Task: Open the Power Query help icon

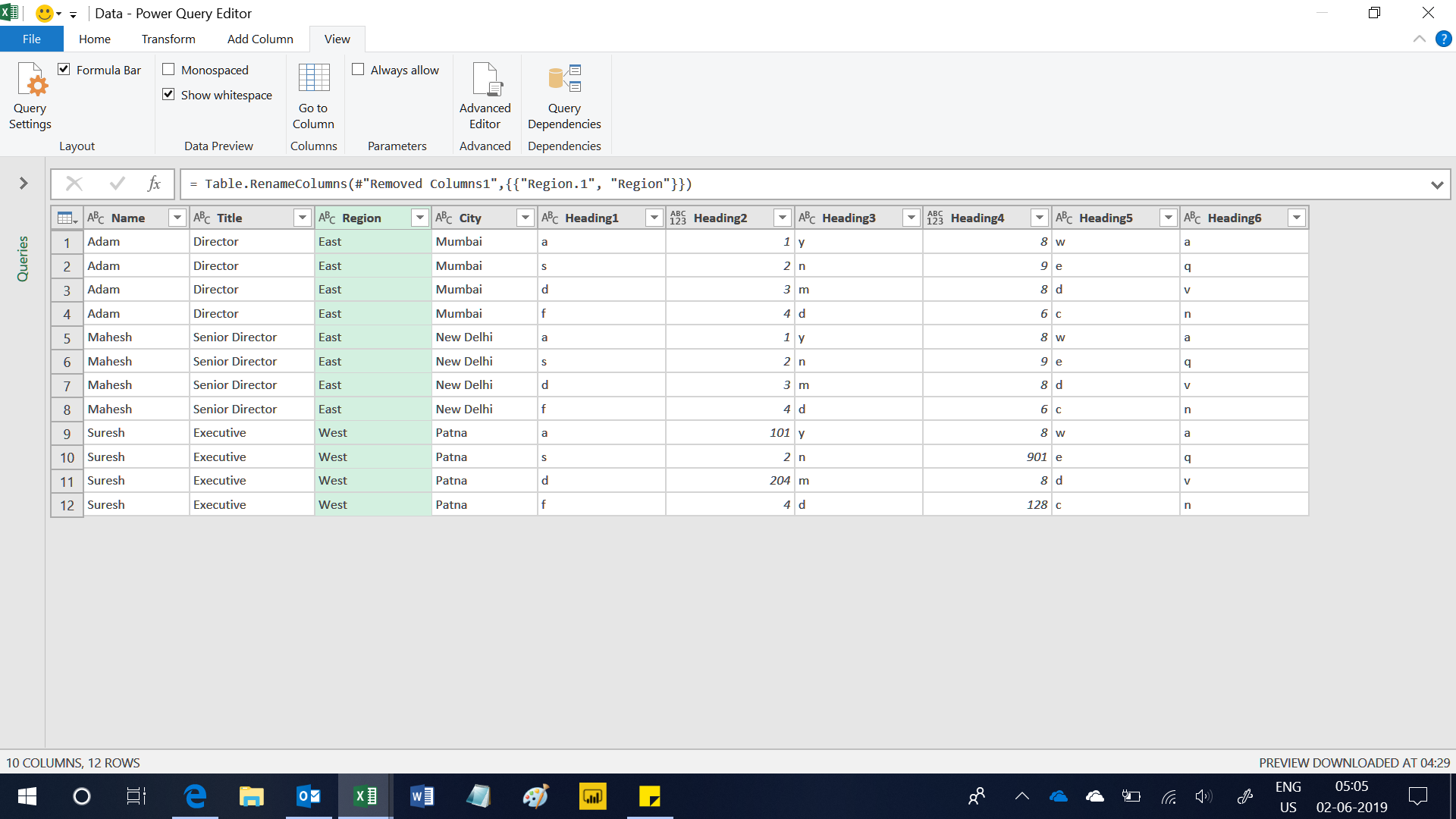Action: coord(1443,39)
